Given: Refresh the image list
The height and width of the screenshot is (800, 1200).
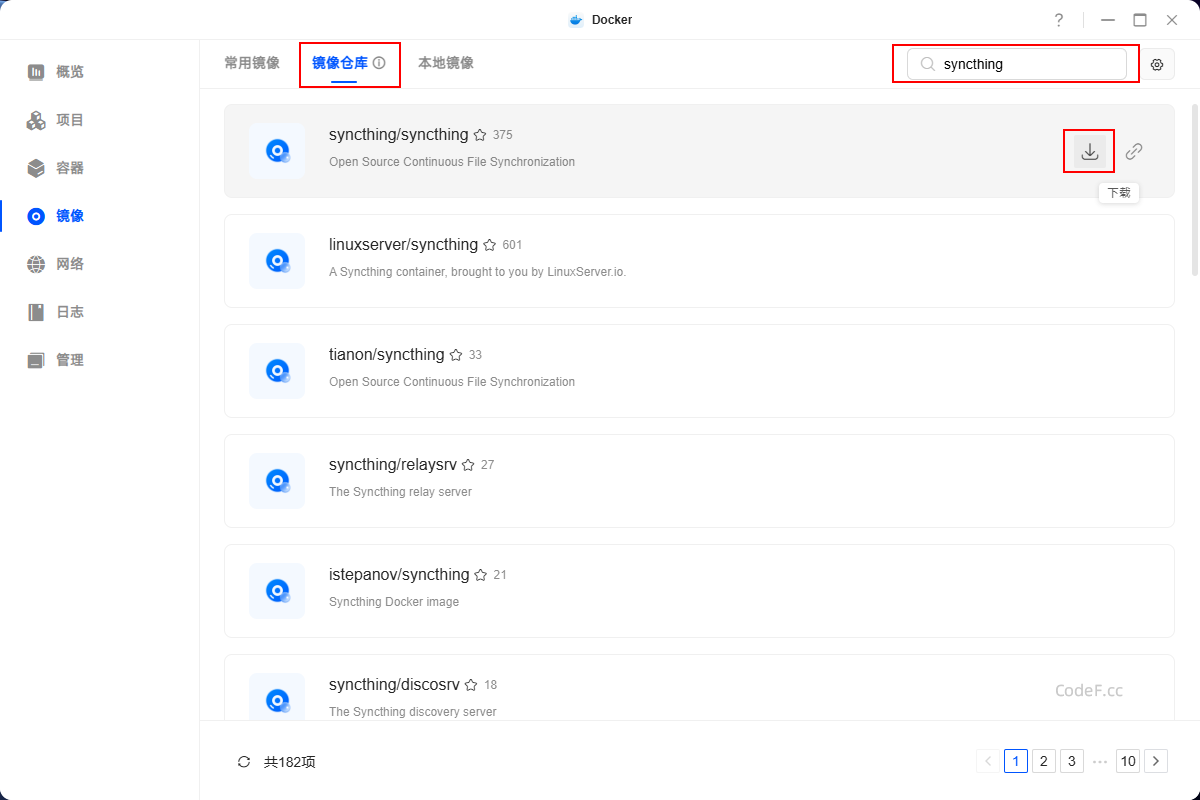Looking at the screenshot, I should click(x=244, y=762).
